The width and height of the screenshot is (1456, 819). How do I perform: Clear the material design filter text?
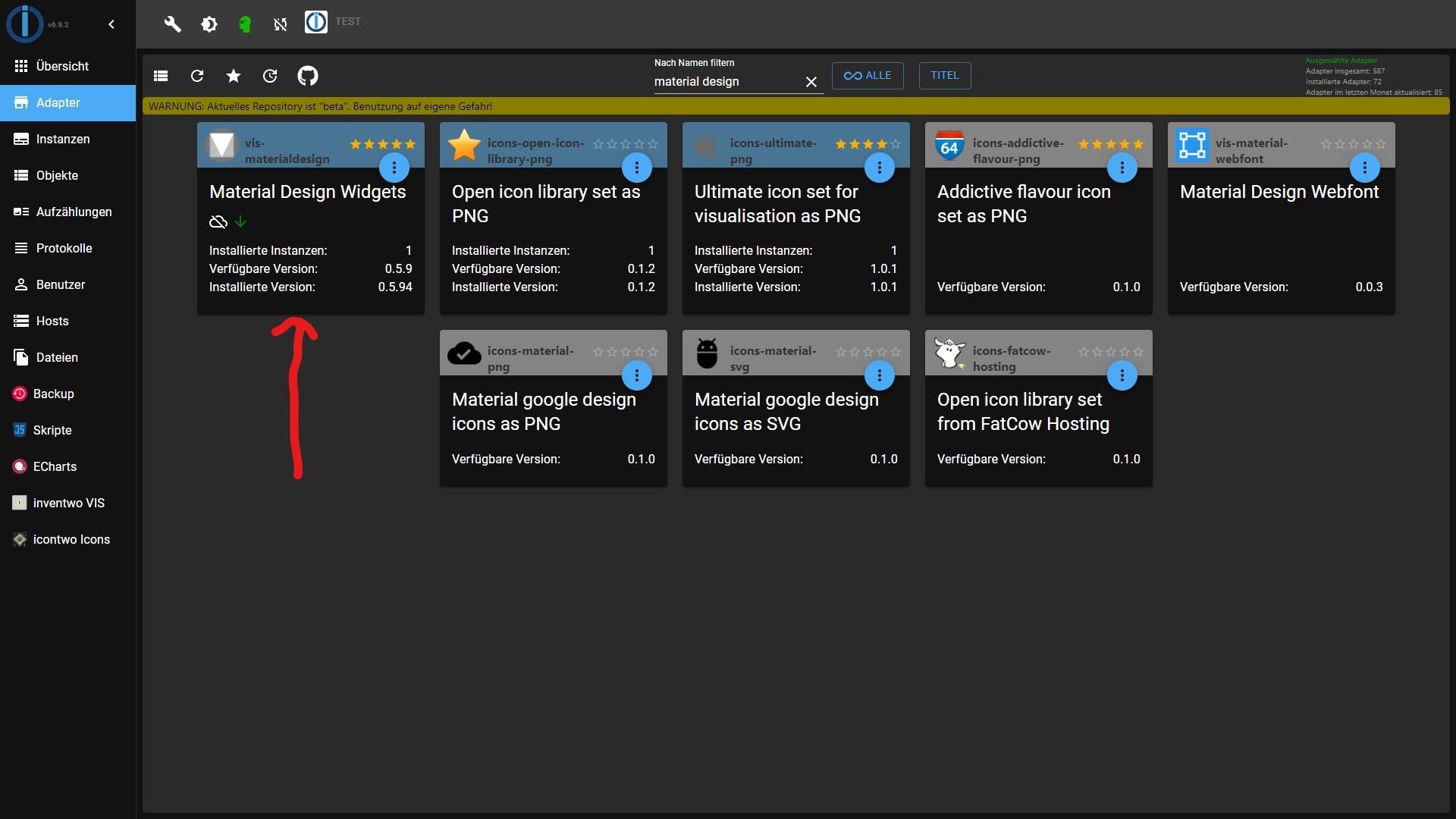pos(811,82)
